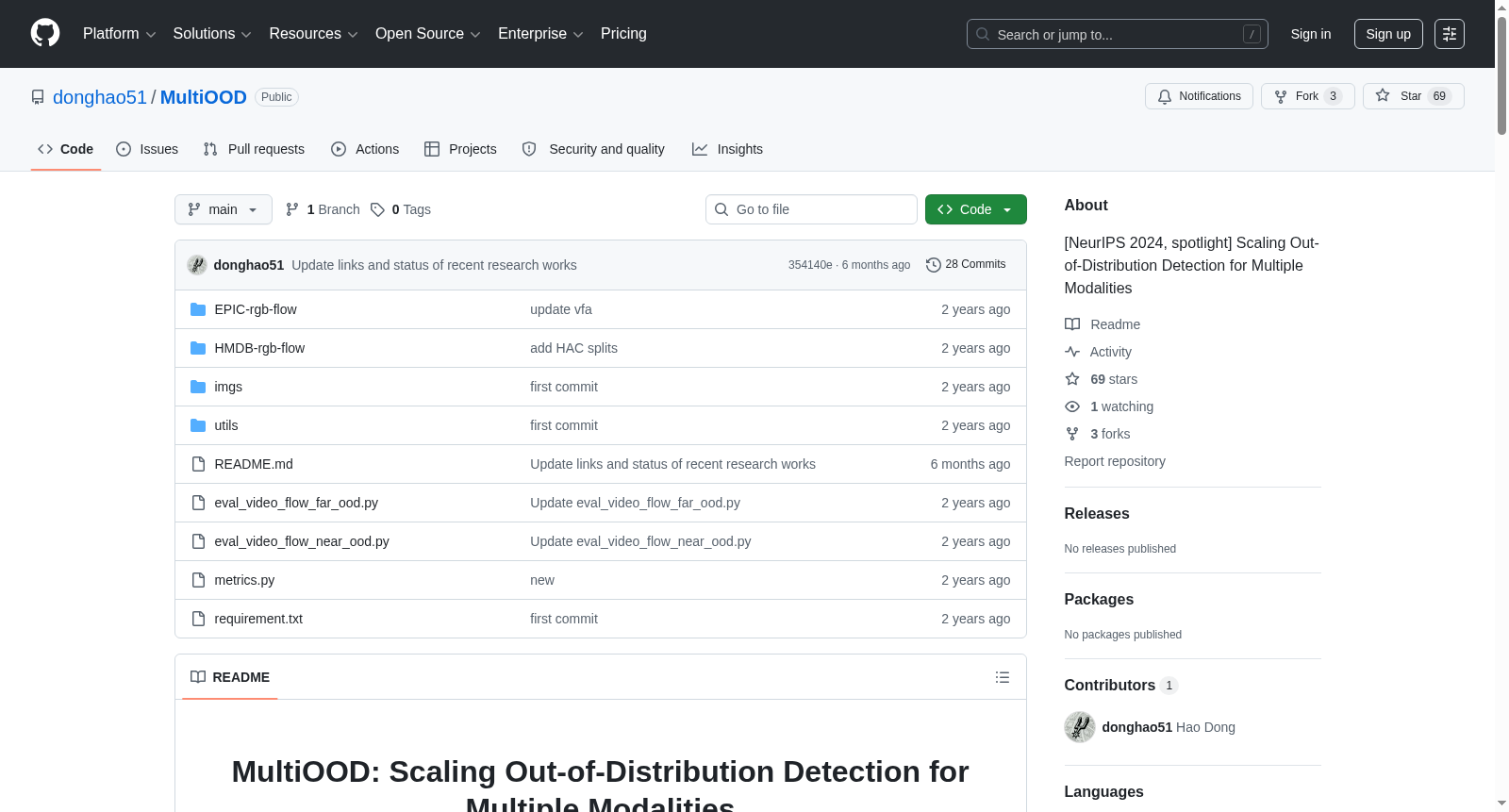Viewport: 1509px width, 812px height.
Task: Open the requirement.txt file
Action: click(258, 619)
